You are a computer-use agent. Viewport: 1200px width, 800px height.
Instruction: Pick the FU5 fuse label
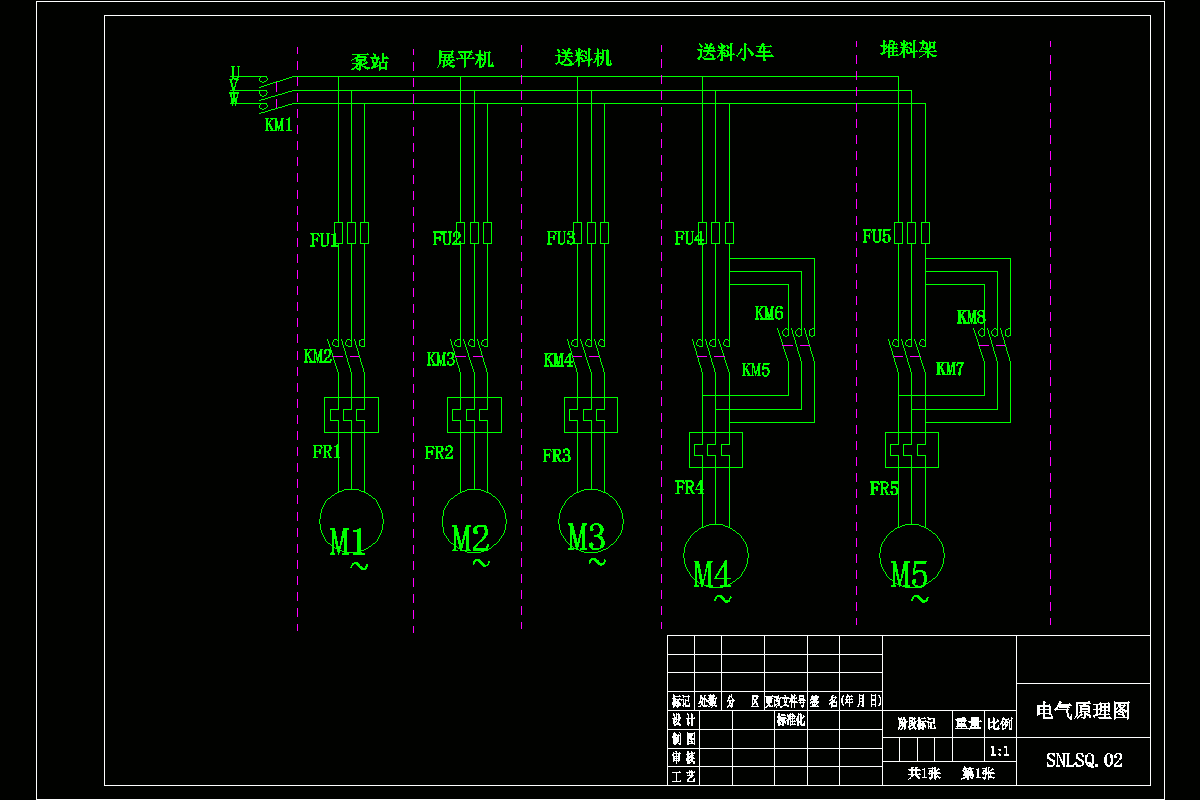coord(877,237)
